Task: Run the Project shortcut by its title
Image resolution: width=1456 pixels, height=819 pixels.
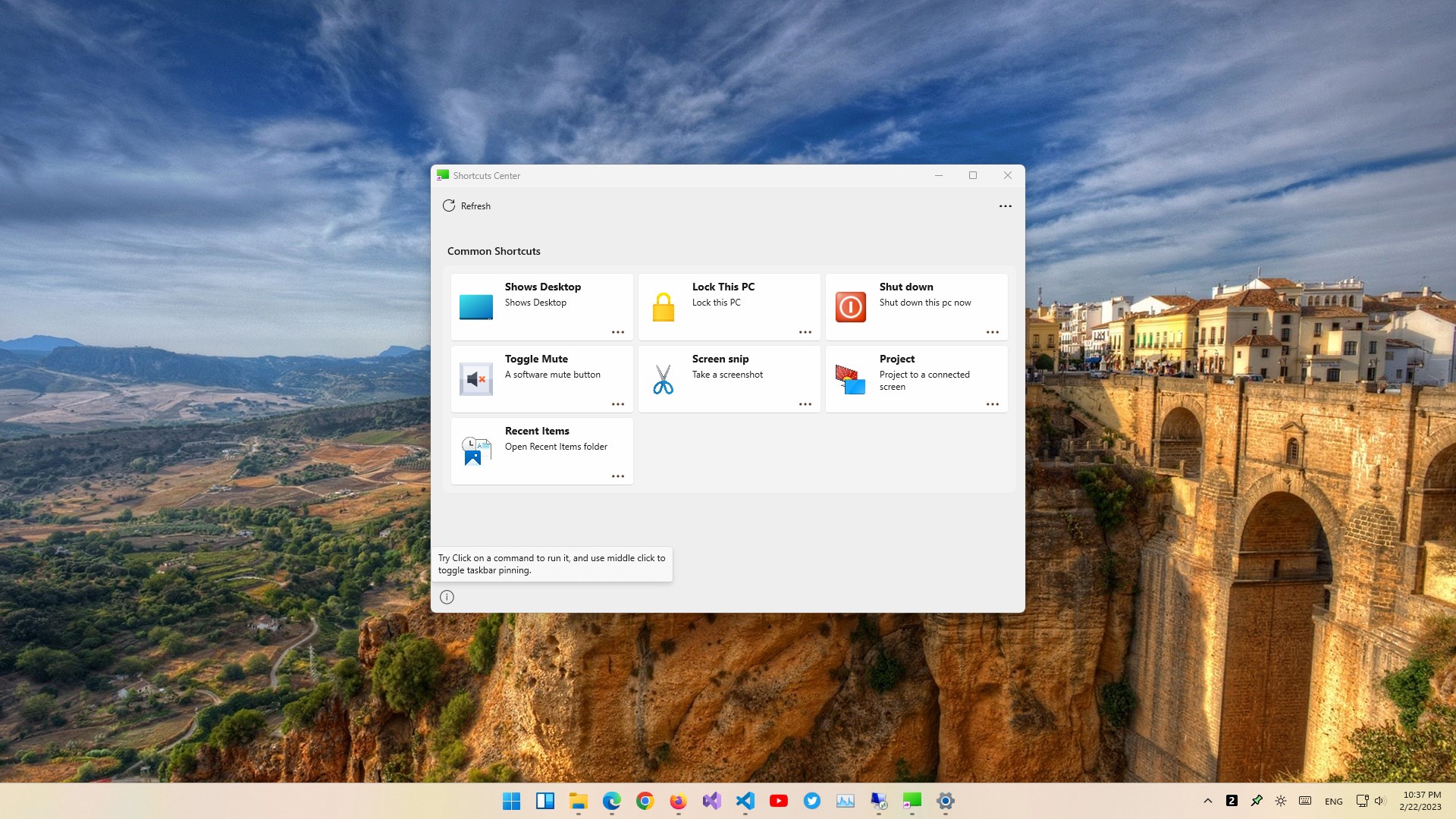Action: point(897,359)
